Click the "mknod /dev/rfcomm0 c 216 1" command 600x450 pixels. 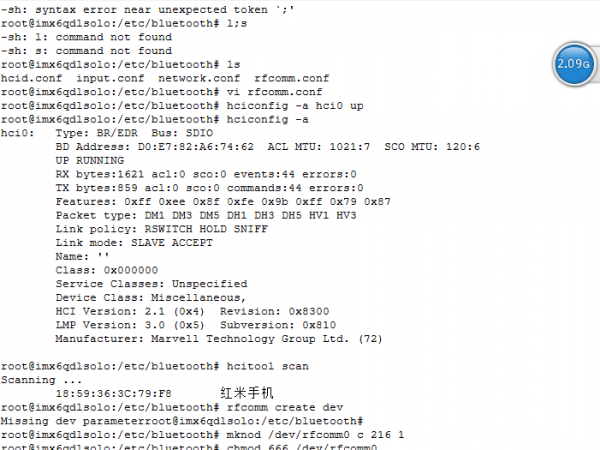317,435
